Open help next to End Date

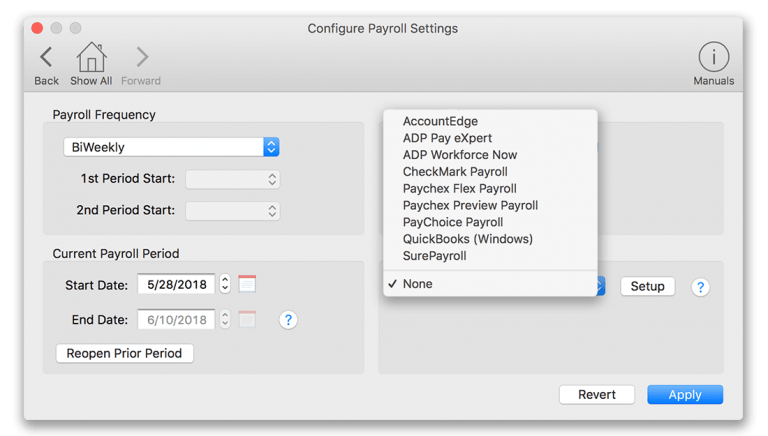tap(288, 320)
